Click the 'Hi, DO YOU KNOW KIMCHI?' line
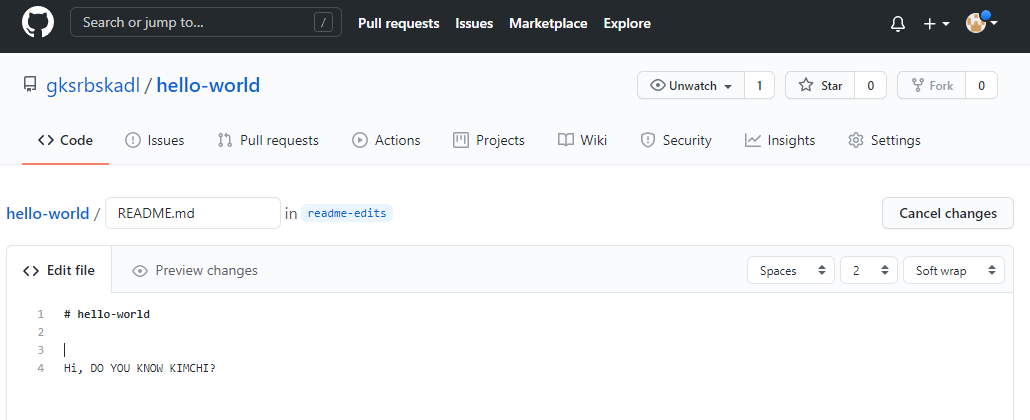 coord(140,368)
